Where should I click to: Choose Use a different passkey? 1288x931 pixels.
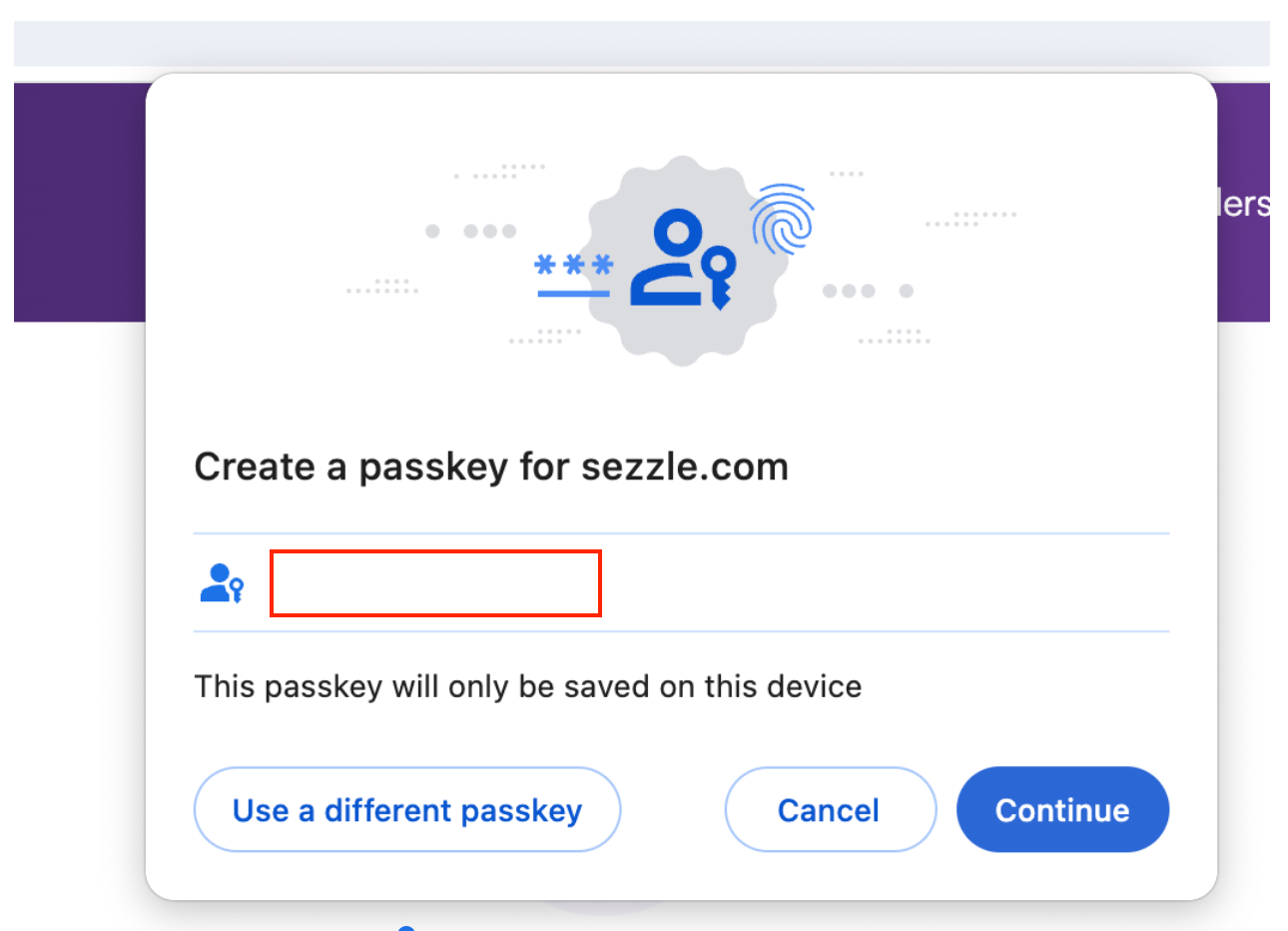[x=406, y=809]
